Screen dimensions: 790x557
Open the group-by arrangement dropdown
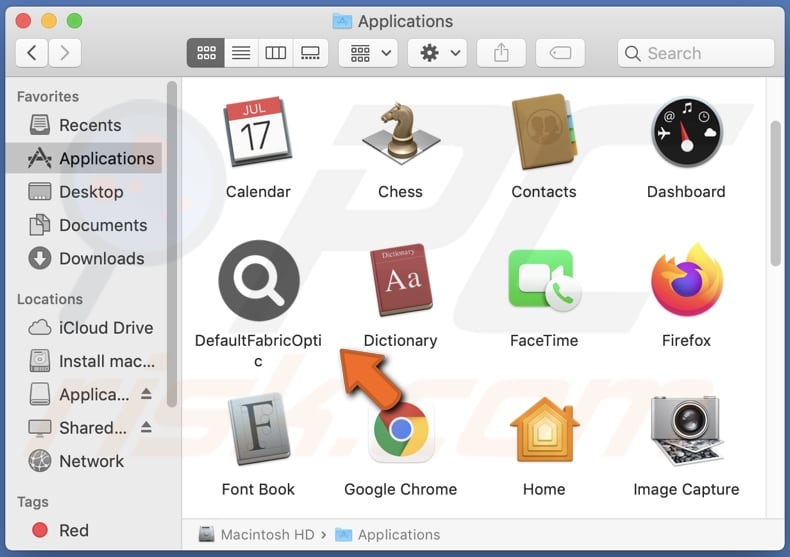(x=368, y=53)
